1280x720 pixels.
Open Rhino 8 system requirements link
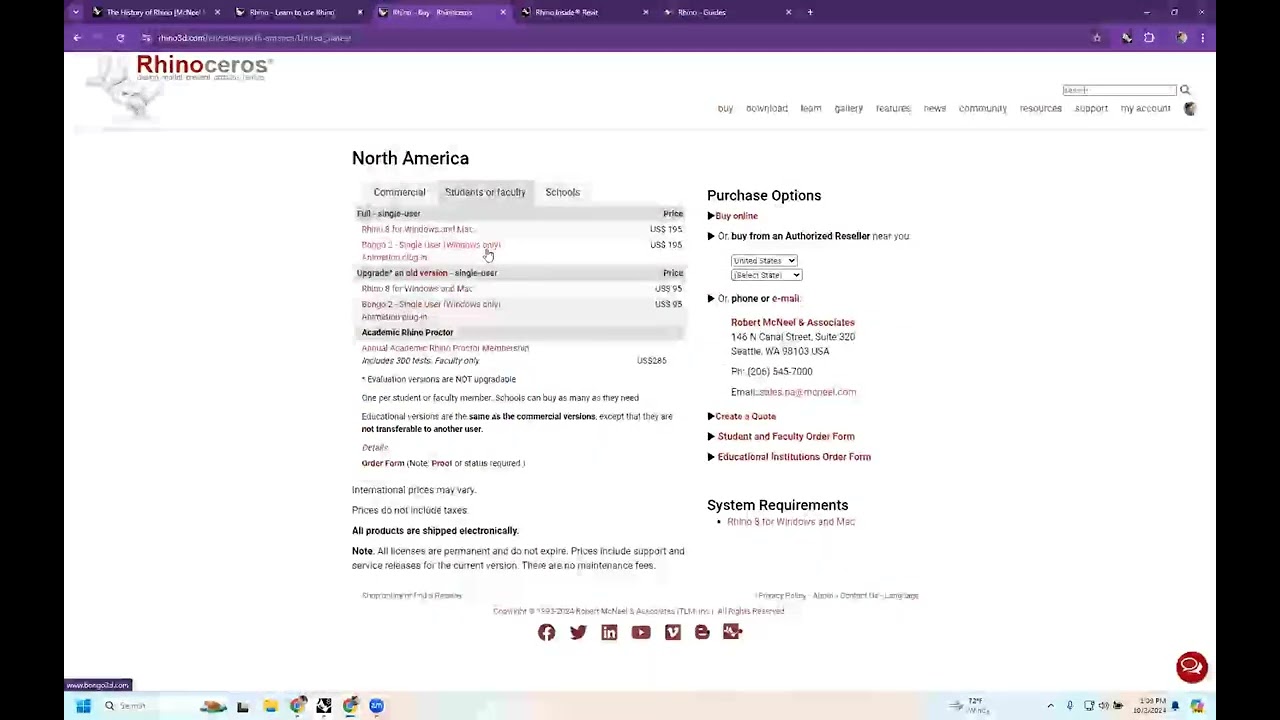point(791,522)
